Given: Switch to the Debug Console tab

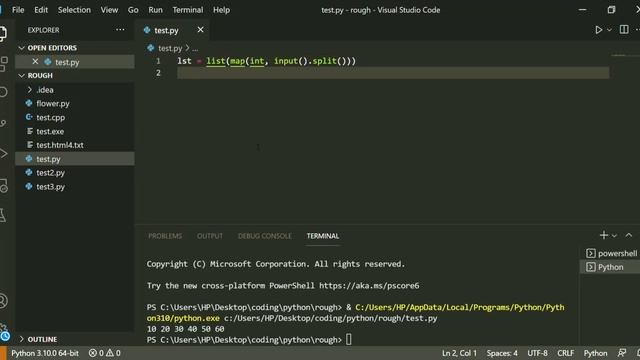Looking at the screenshot, I should coord(264,236).
